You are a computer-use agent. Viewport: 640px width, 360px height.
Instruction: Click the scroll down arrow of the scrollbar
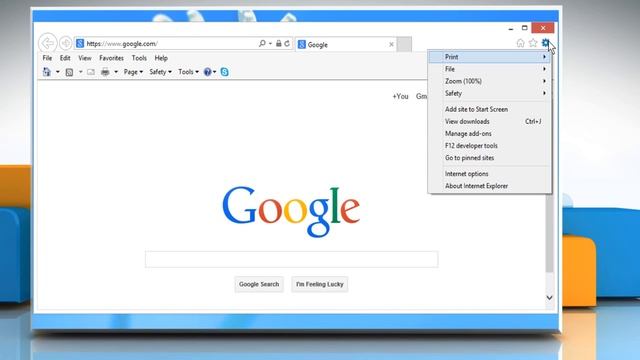click(549, 298)
